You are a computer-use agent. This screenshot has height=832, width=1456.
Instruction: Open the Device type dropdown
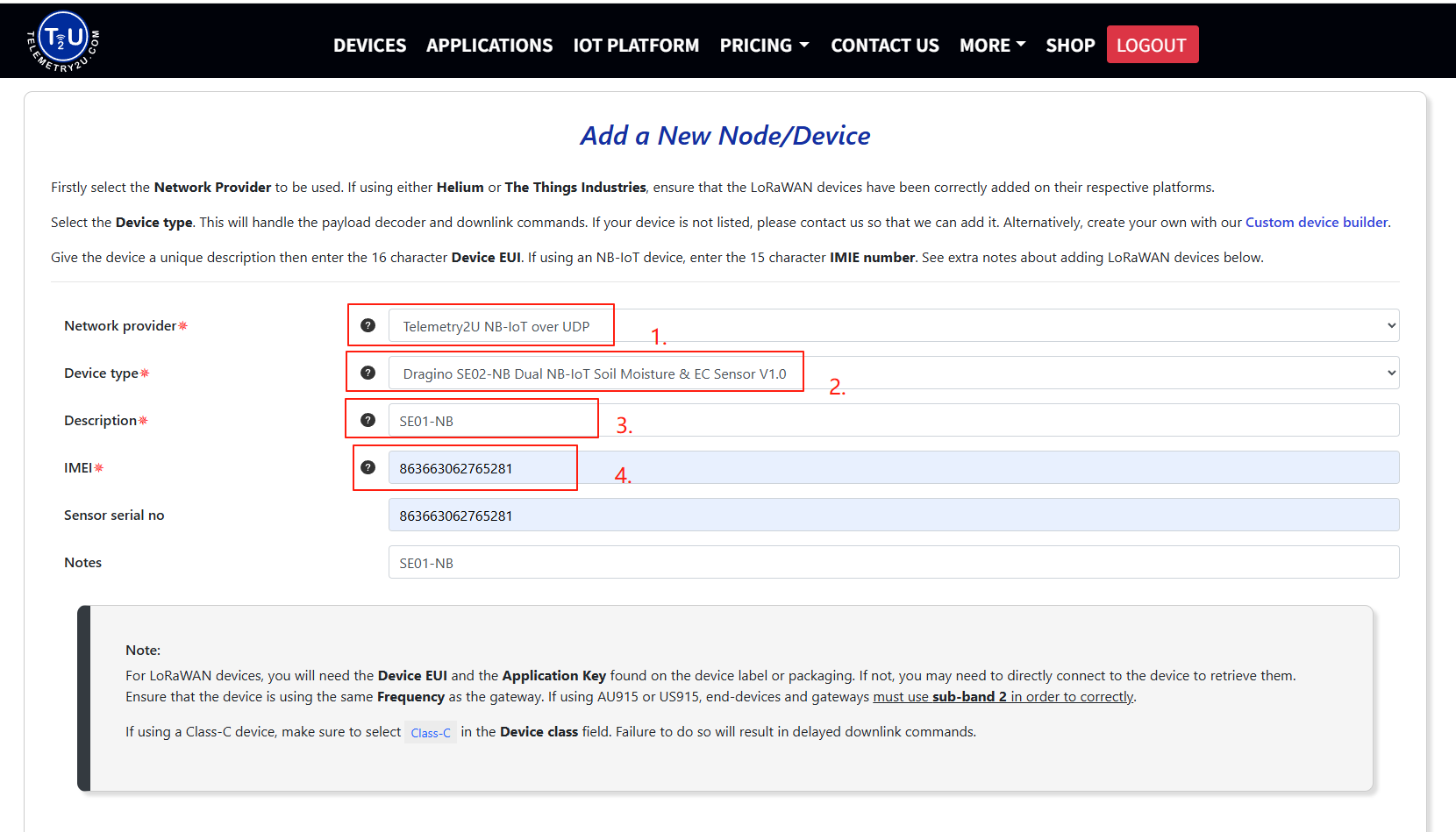[894, 373]
